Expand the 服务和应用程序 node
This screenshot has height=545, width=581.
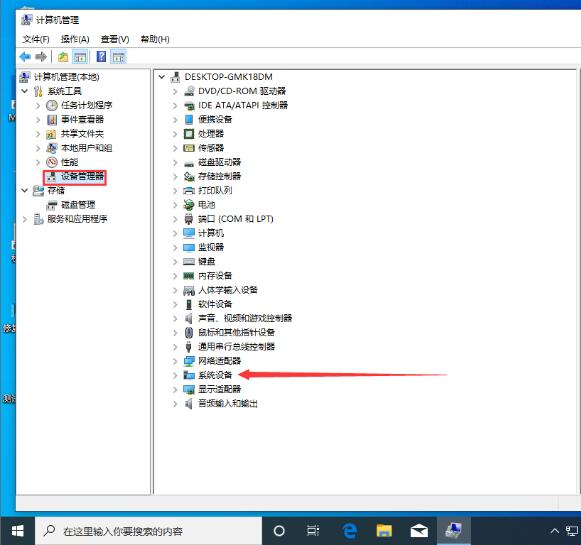click(24, 219)
